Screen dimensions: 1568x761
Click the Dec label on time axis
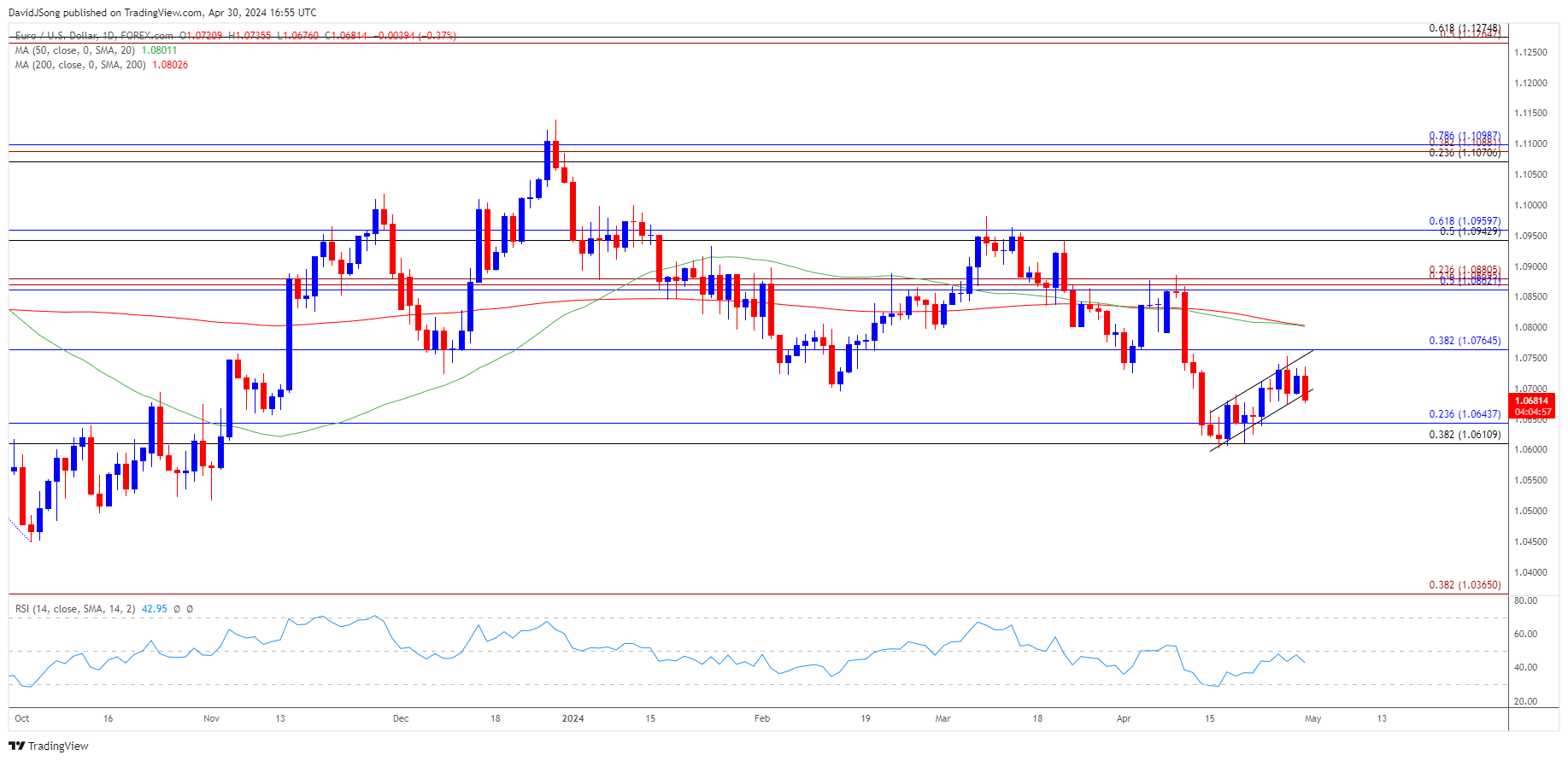pyautogui.click(x=401, y=718)
